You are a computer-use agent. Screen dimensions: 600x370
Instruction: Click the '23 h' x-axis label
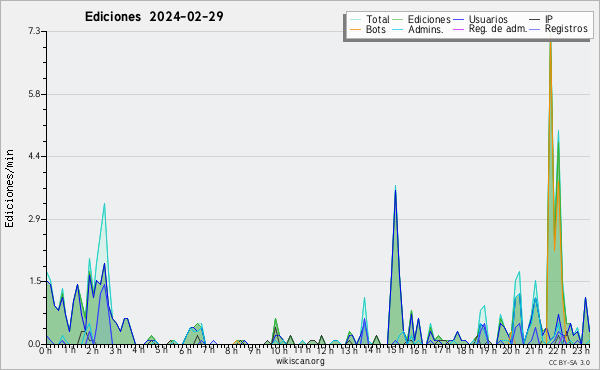(581, 351)
